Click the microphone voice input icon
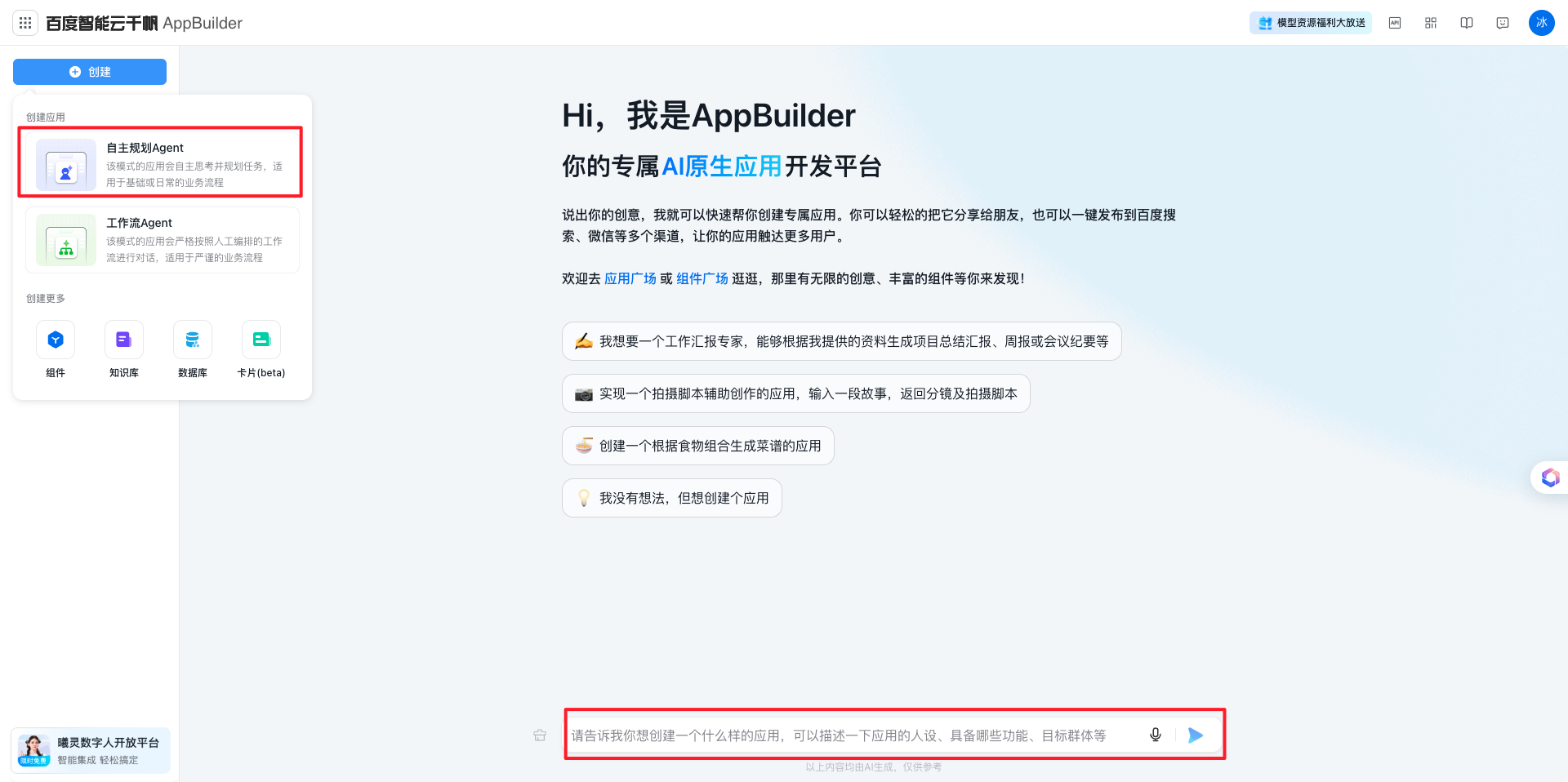The image size is (1568, 782). (x=1156, y=735)
